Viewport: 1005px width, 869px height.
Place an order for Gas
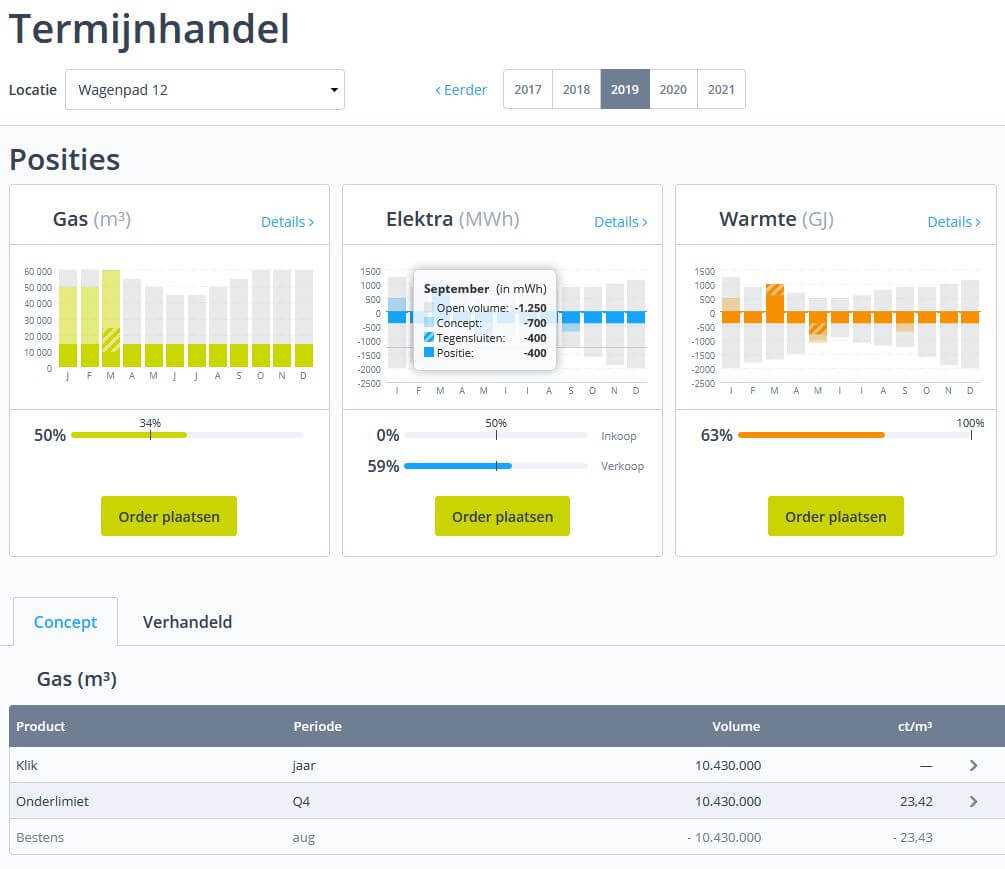pyautogui.click(x=169, y=517)
